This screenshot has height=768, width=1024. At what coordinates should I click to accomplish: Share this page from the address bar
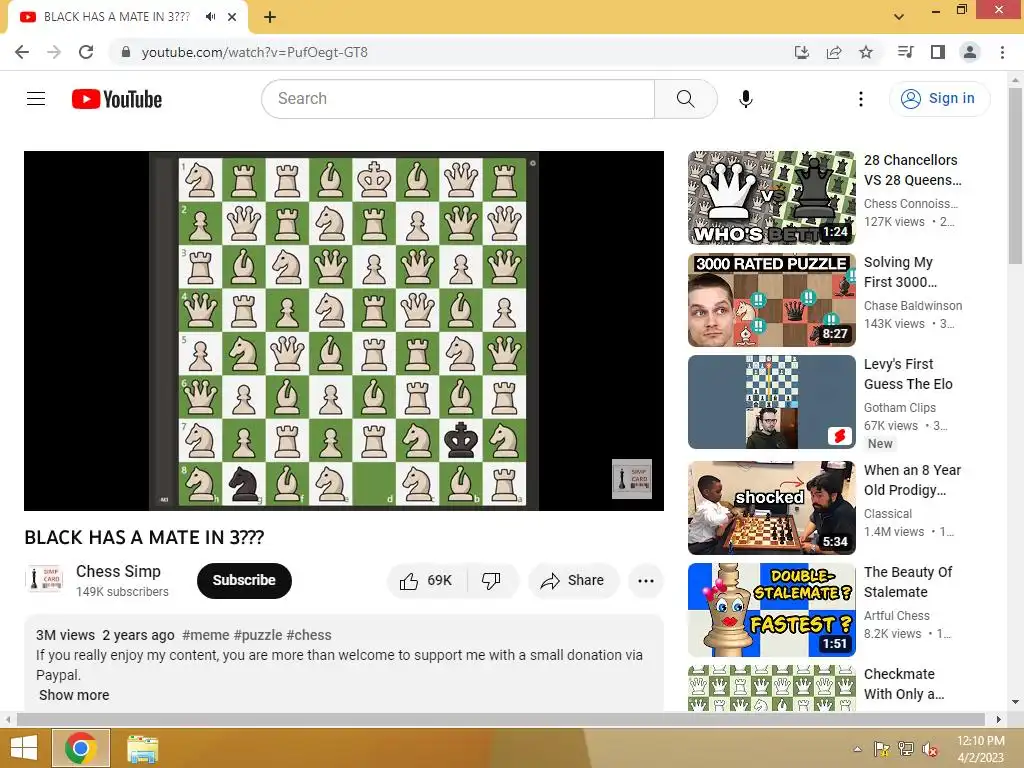[x=834, y=52]
